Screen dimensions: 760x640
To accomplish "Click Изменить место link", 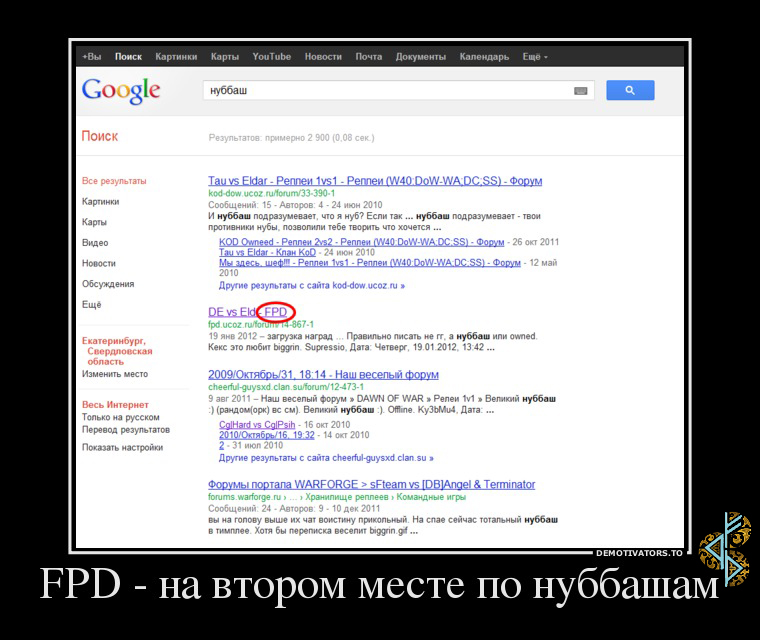I will click(x=115, y=374).
